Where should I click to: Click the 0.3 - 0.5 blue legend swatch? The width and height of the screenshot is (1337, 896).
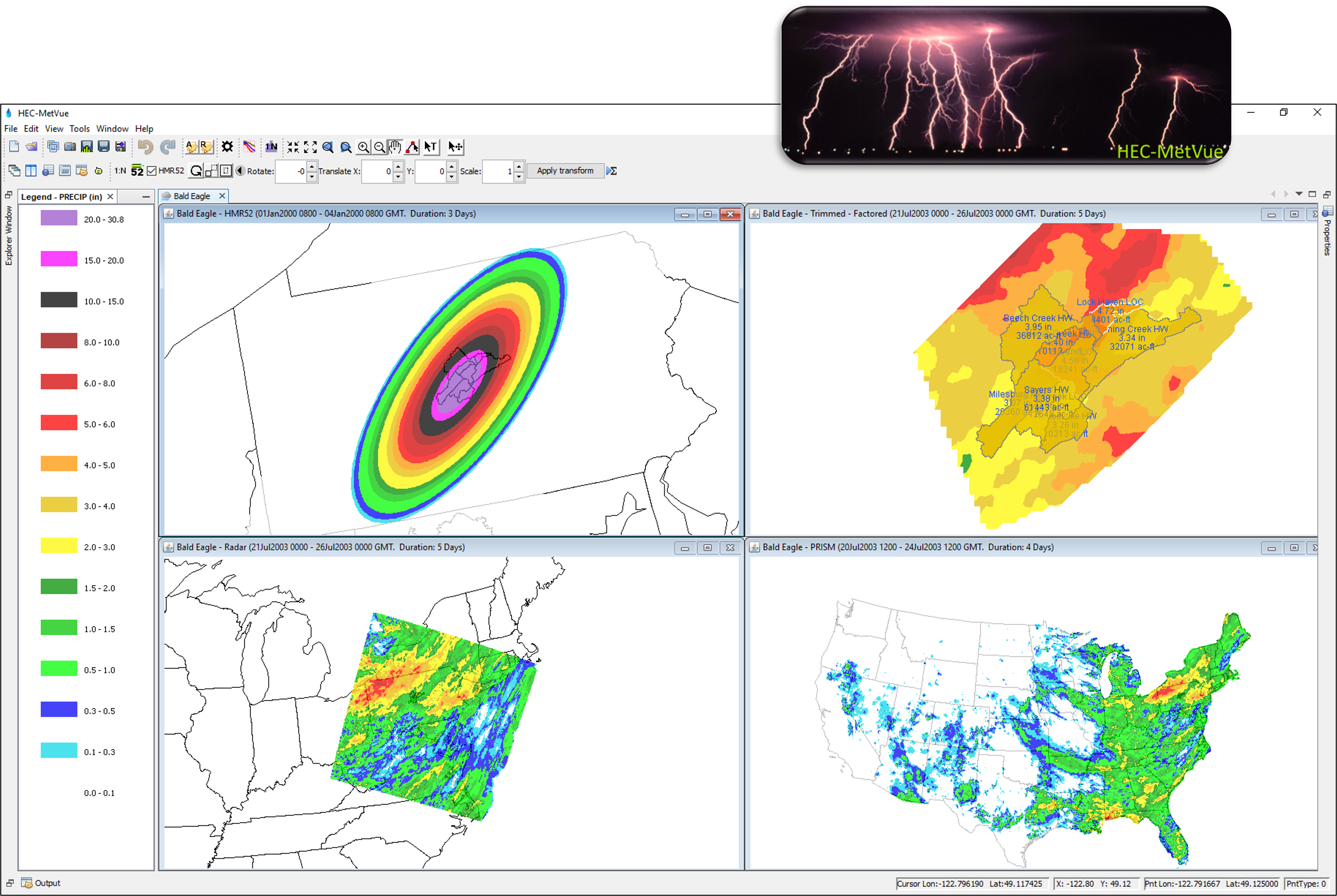[x=59, y=710]
